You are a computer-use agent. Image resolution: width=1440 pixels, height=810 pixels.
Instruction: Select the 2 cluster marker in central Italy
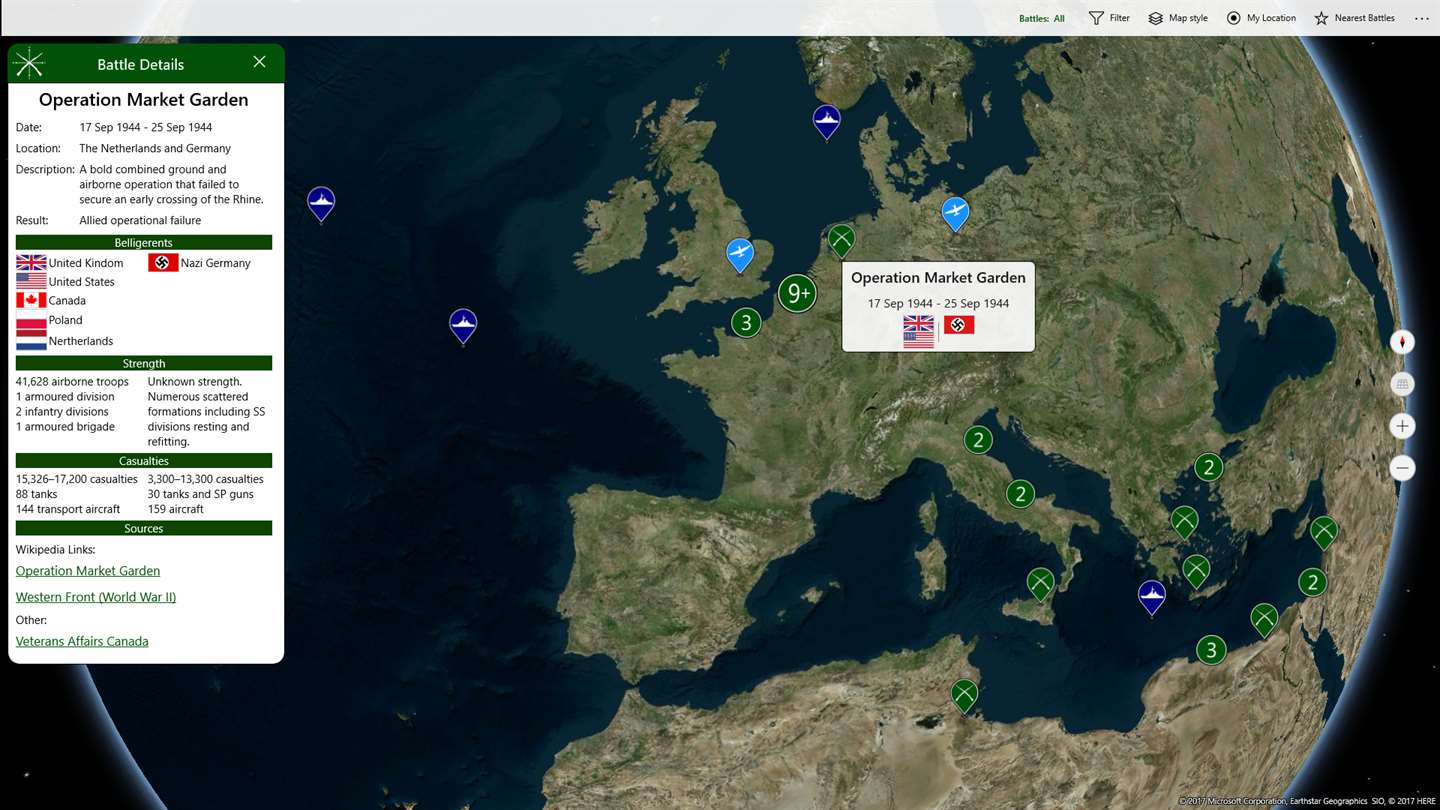[x=1020, y=493]
